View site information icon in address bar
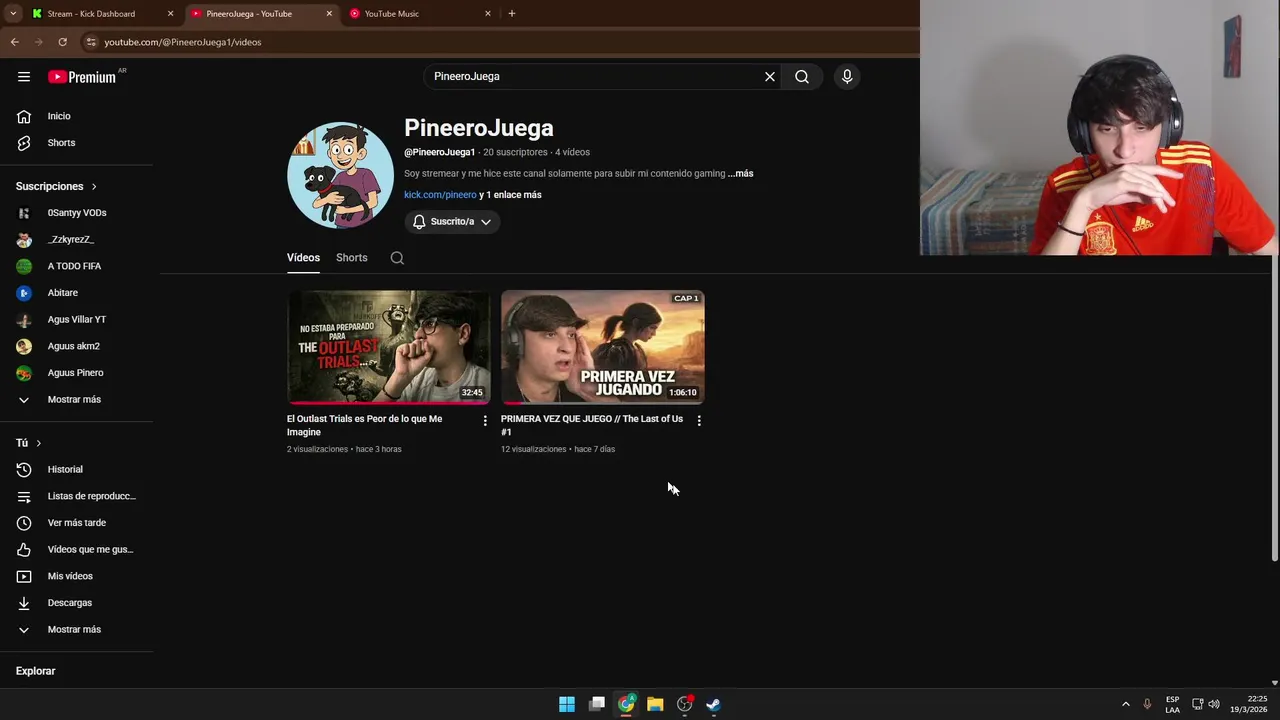 [x=91, y=42]
